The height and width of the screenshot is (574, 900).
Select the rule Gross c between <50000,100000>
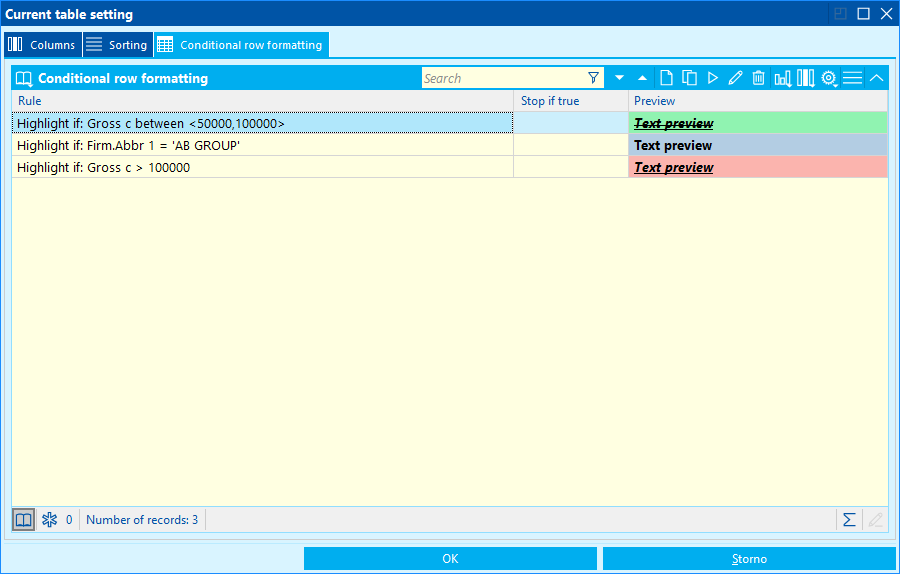262,123
